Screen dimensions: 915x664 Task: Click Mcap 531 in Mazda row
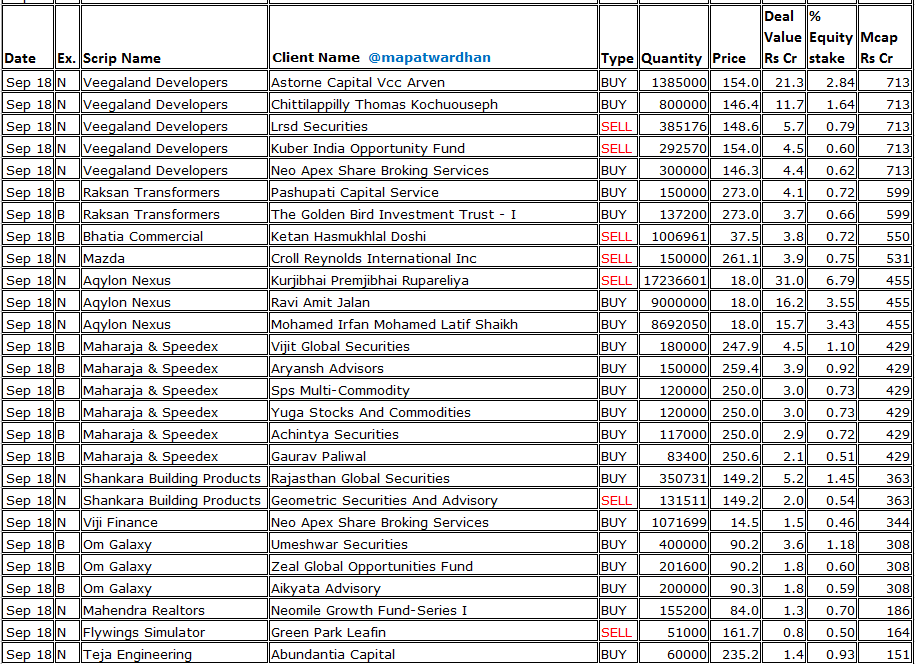pos(897,258)
